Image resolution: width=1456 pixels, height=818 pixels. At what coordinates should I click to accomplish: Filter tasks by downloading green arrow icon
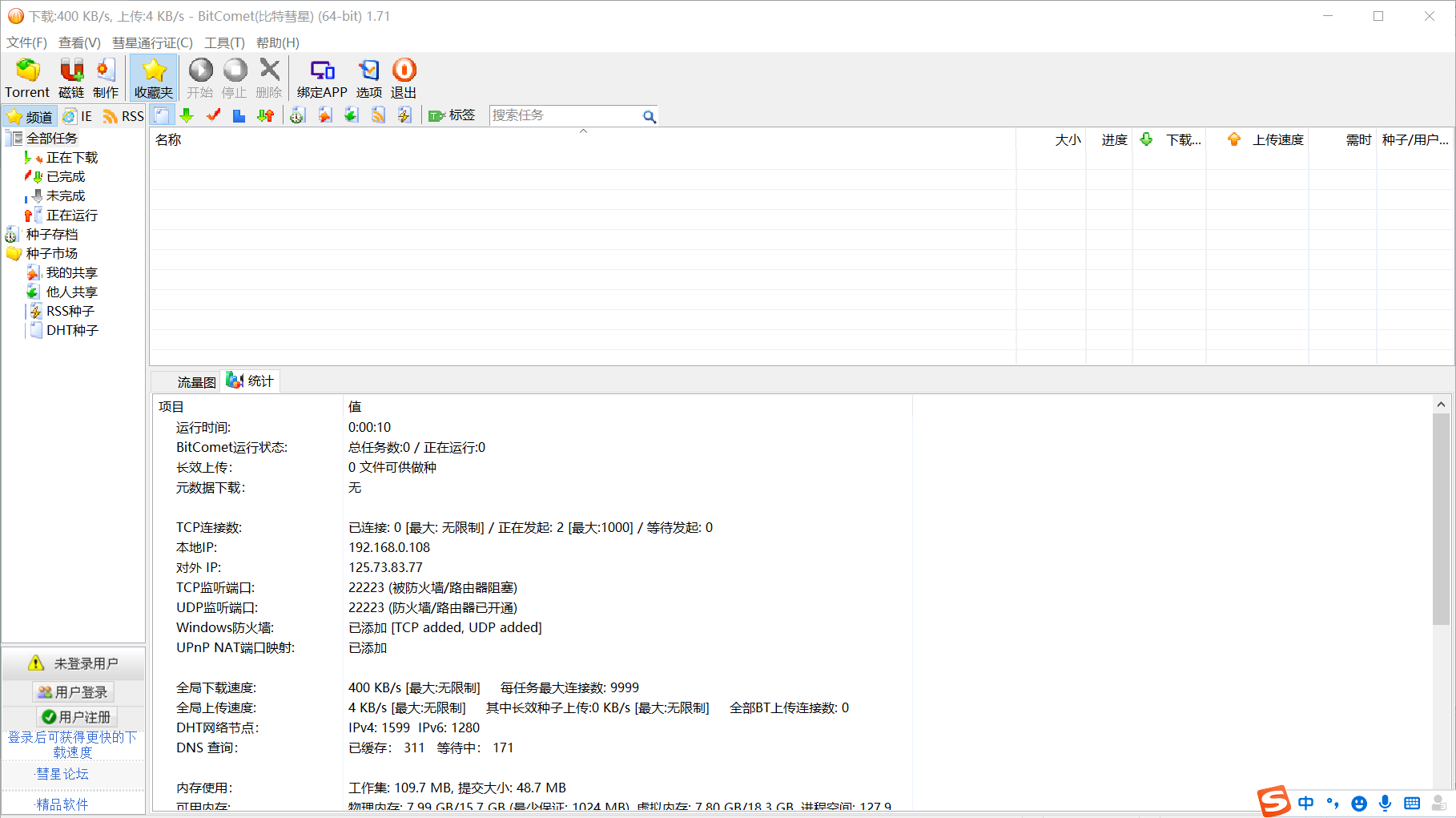[x=187, y=115]
